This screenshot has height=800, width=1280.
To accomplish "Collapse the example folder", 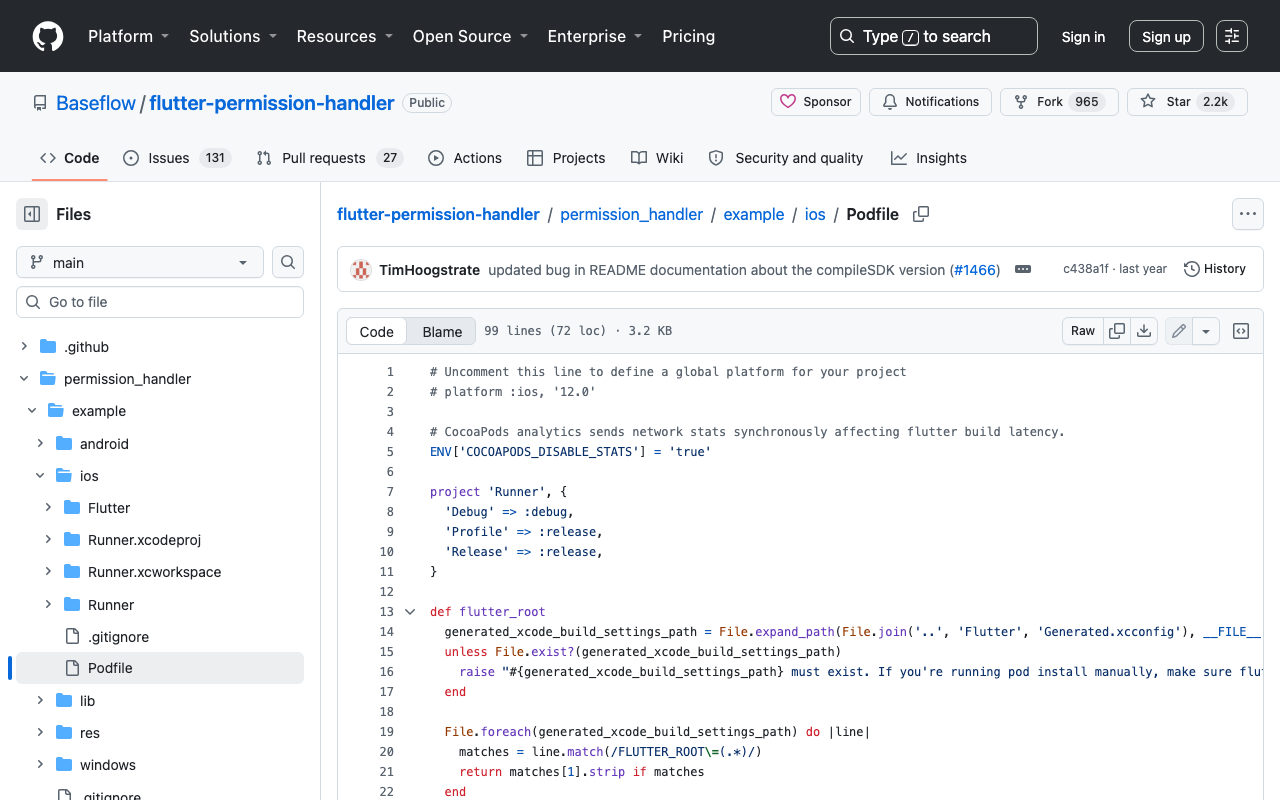I will click(x=32, y=411).
